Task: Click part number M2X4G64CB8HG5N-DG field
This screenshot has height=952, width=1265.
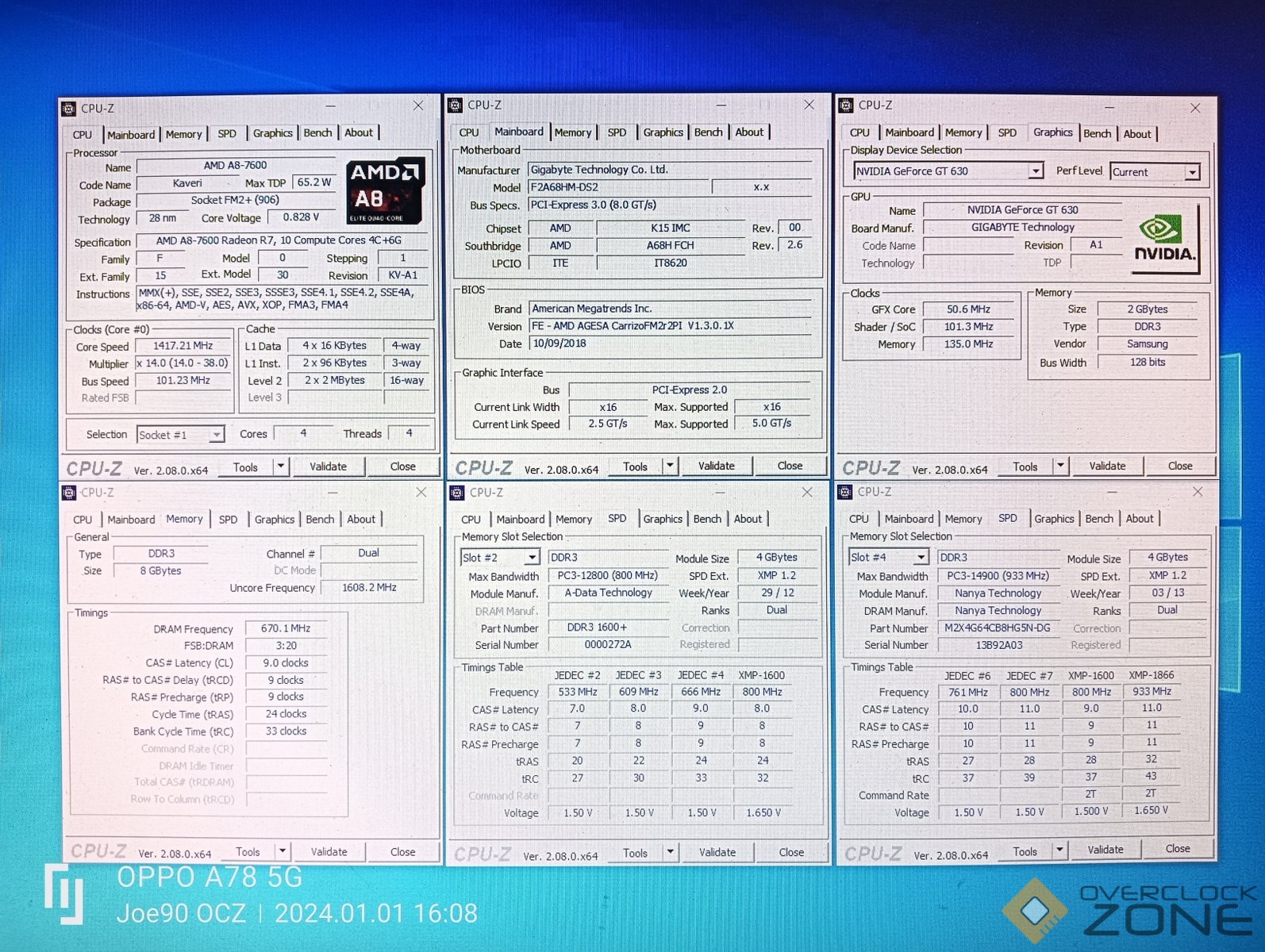Action: point(997,628)
